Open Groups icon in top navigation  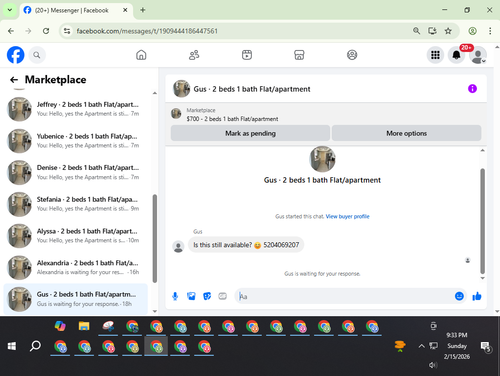pyautogui.click(x=352, y=55)
